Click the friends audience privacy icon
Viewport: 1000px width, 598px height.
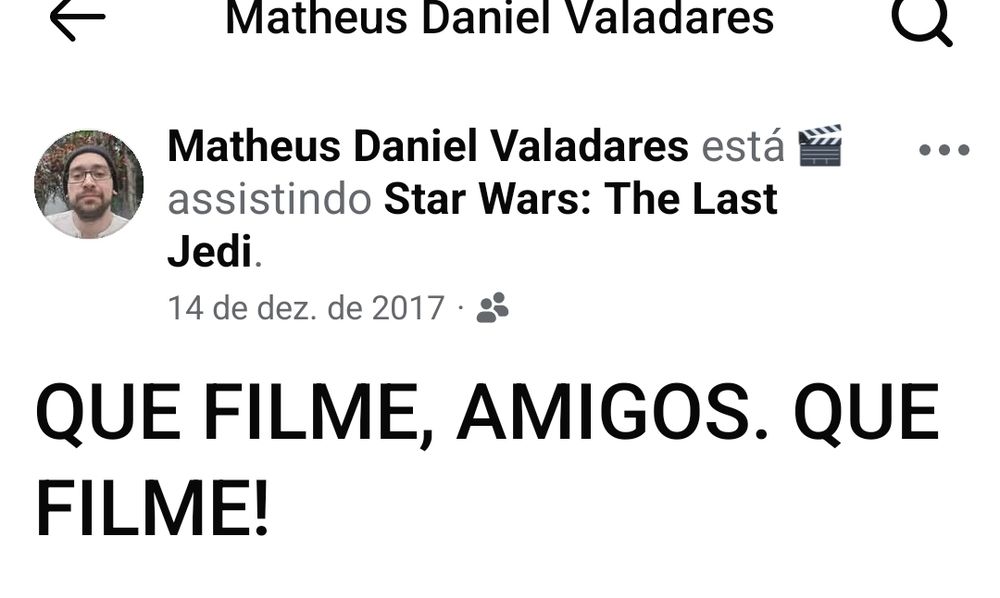(x=493, y=308)
